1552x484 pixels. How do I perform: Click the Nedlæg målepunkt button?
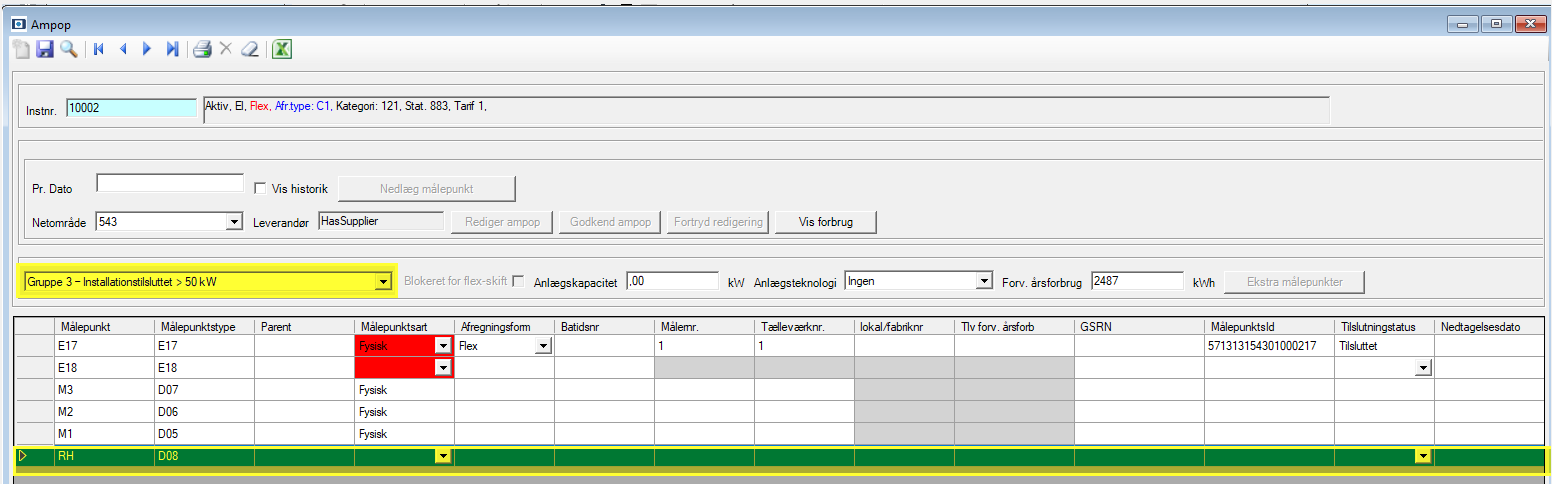[x=427, y=188]
